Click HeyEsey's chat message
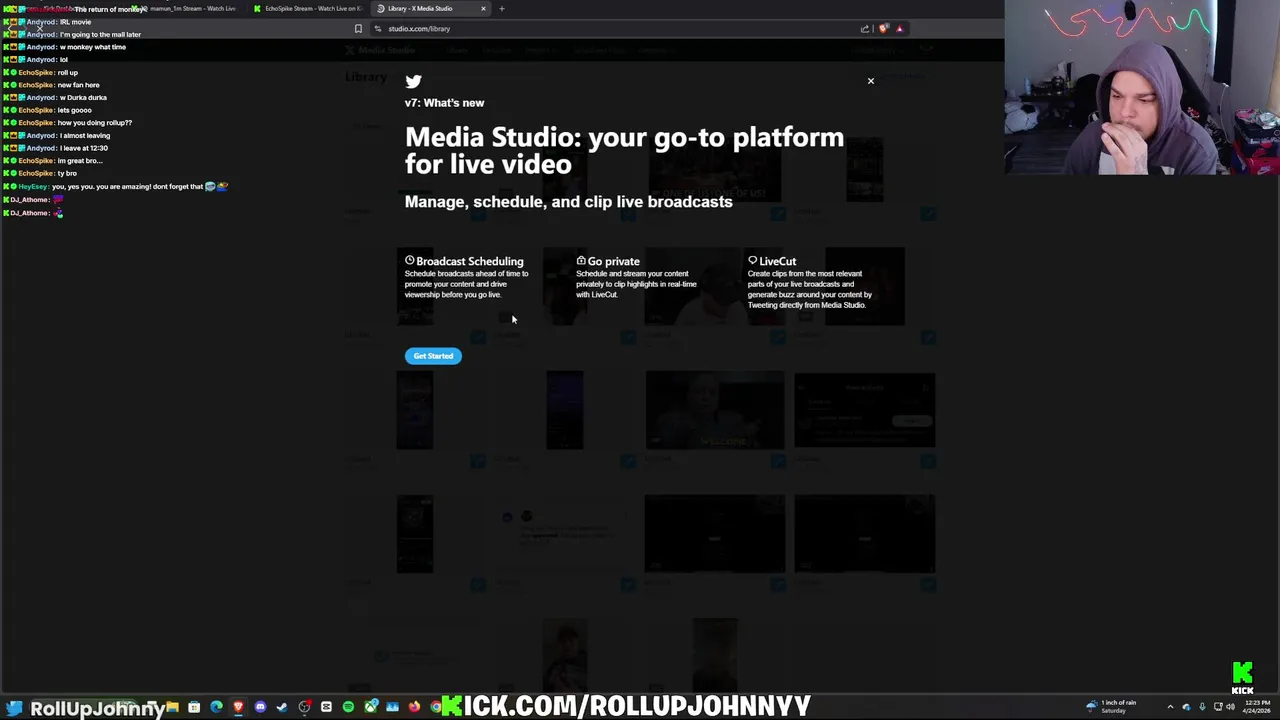The height and width of the screenshot is (720, 1280). click(116, 186)
